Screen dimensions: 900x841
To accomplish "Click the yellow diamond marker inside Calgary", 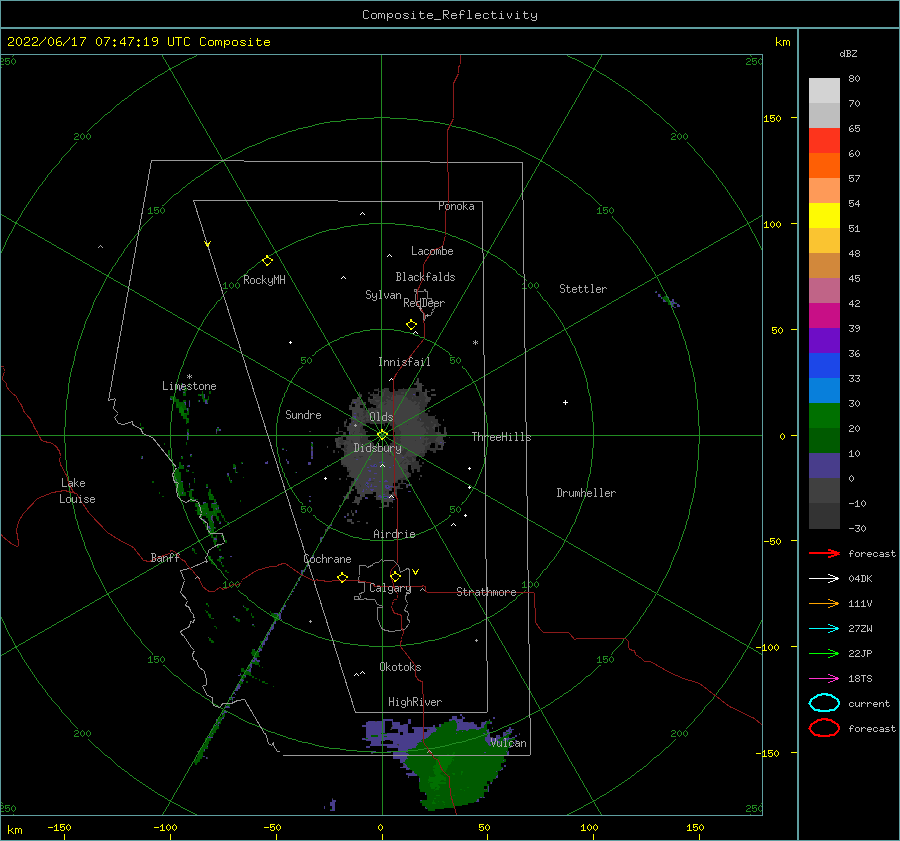I will tap(395, 576).
